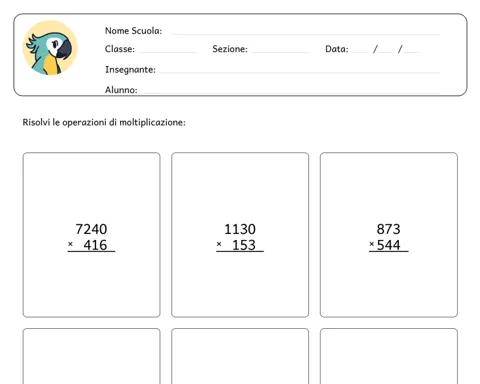Select the Classe blank field
The image size is (480, 384).
(x=168, y=52)
